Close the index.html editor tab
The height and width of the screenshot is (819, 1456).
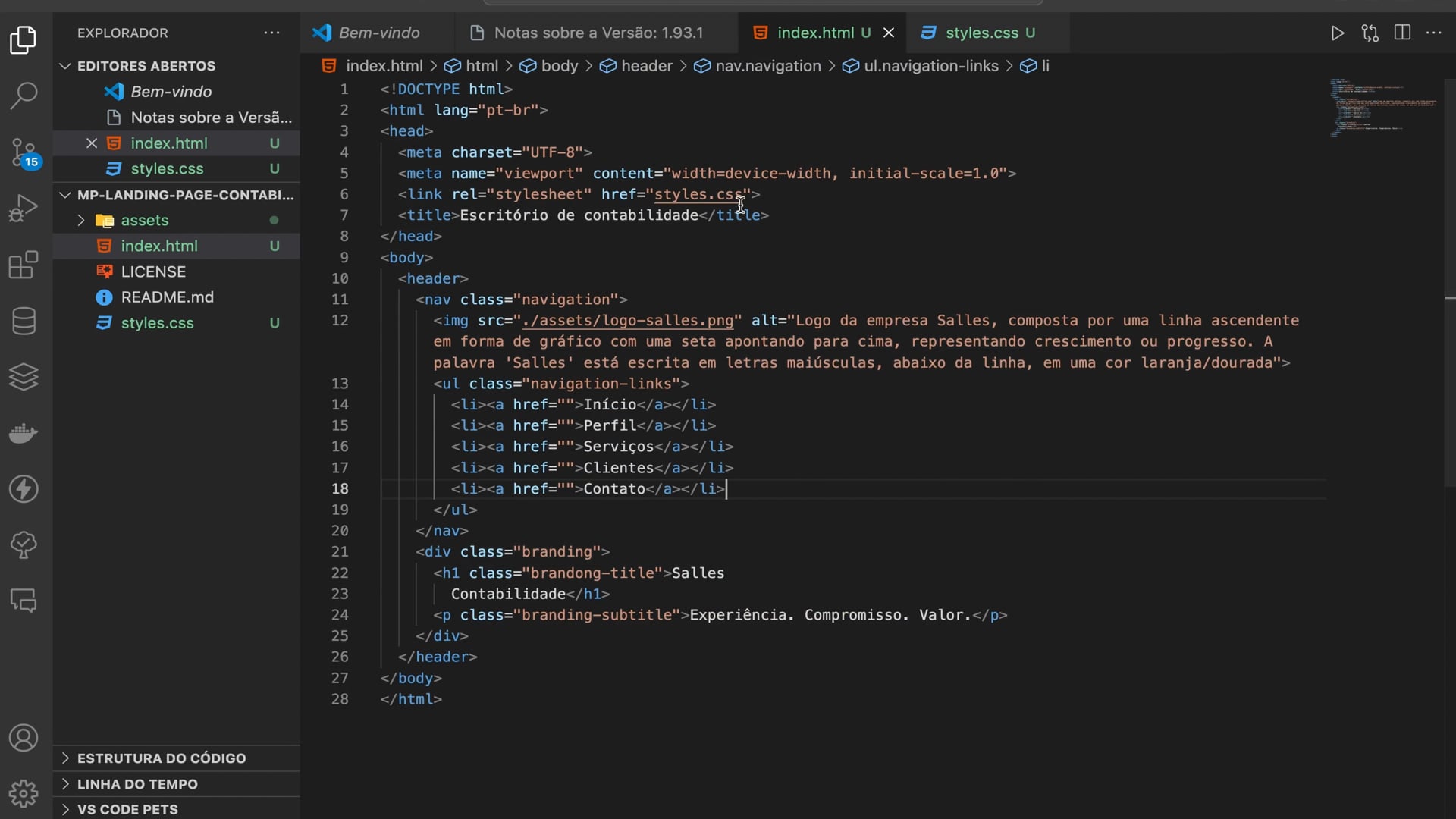pyautogui.click(x=889, y=33)
